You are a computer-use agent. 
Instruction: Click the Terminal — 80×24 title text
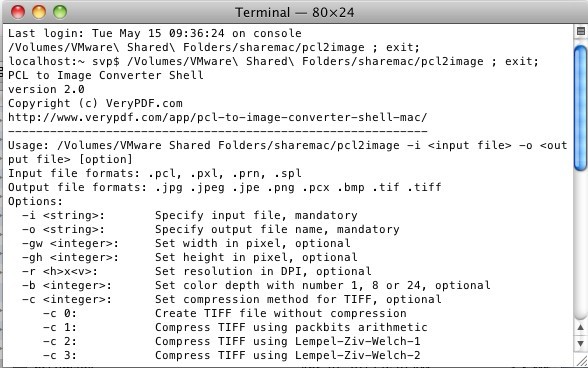[294, 12]
